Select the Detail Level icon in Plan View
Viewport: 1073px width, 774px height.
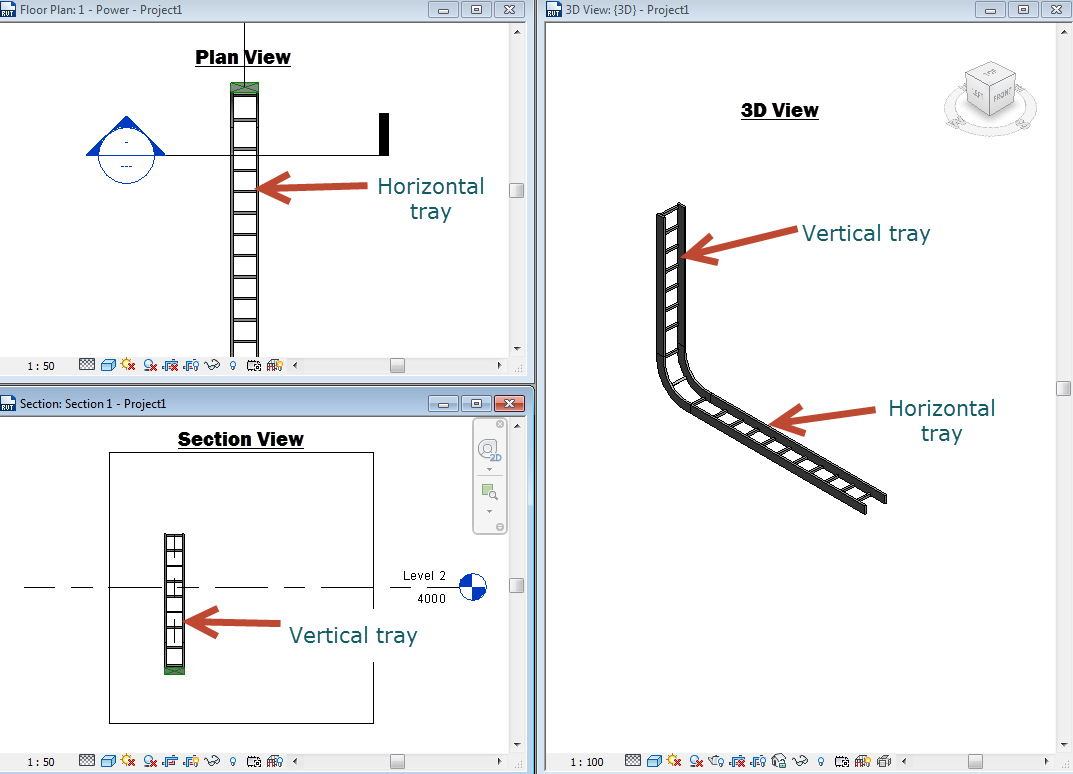87,365
